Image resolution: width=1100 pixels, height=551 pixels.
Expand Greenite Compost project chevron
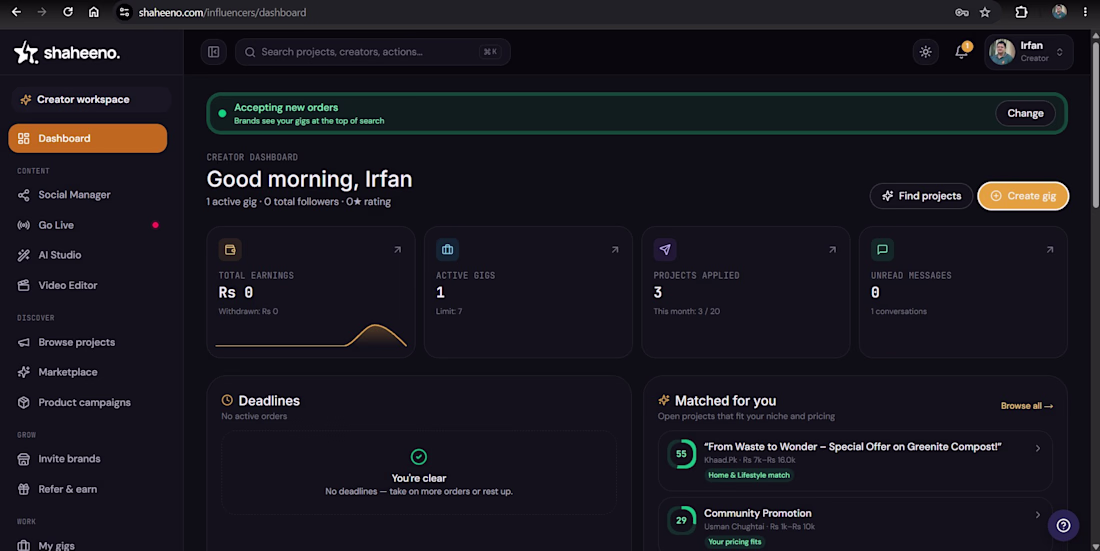click(1038, 448)
